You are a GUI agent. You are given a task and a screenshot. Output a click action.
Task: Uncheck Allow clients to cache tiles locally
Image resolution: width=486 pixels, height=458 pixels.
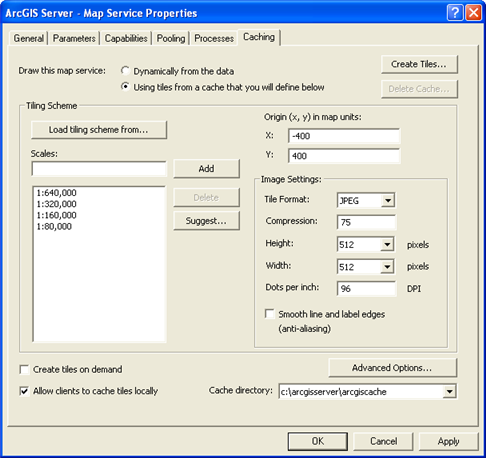click(x=24, y=391)
